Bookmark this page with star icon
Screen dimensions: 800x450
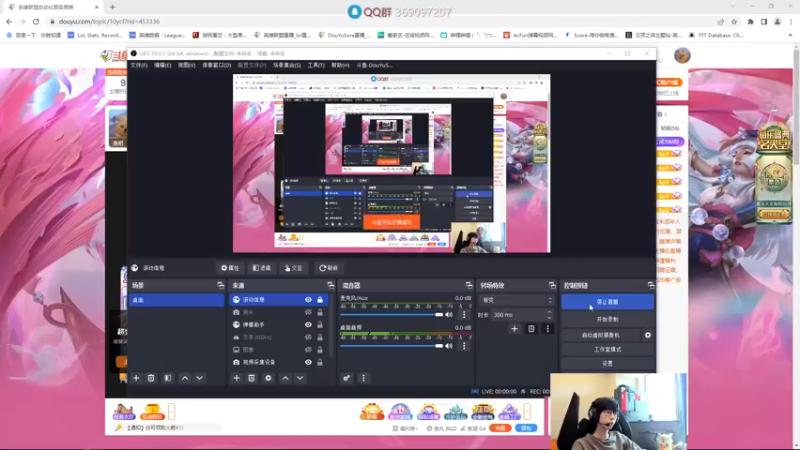[734, 21]
